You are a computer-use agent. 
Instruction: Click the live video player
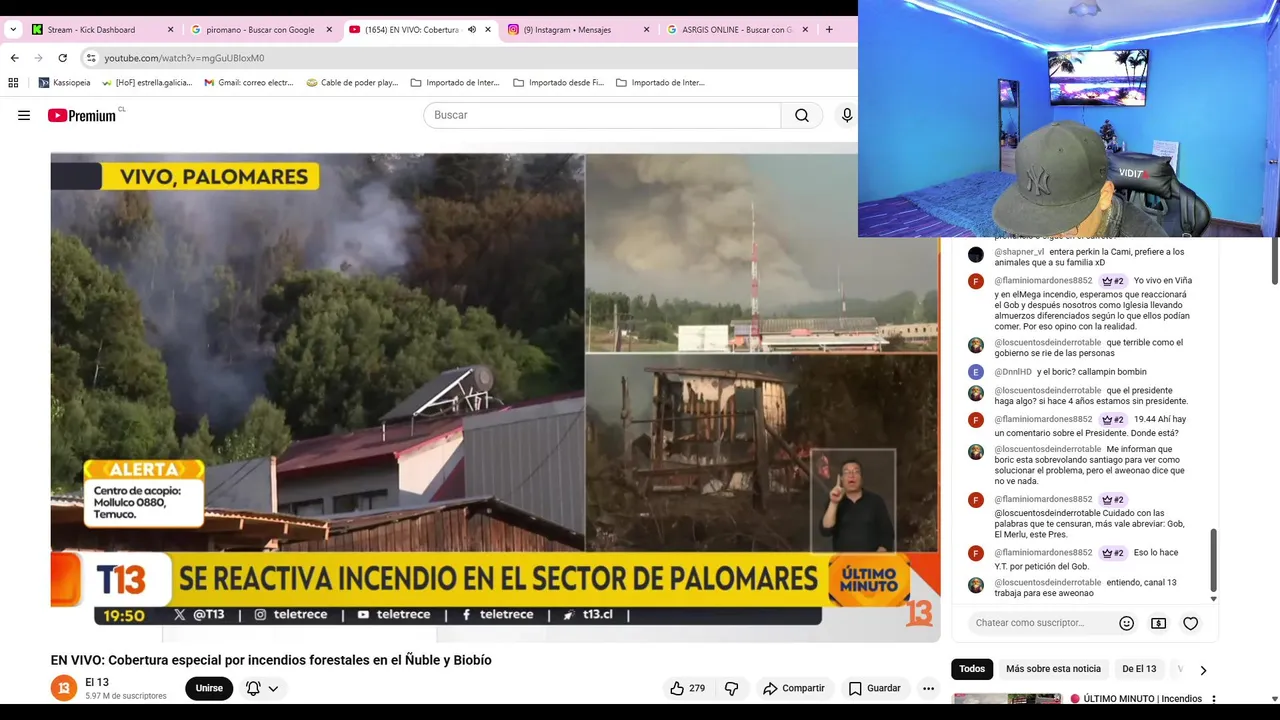495,397
